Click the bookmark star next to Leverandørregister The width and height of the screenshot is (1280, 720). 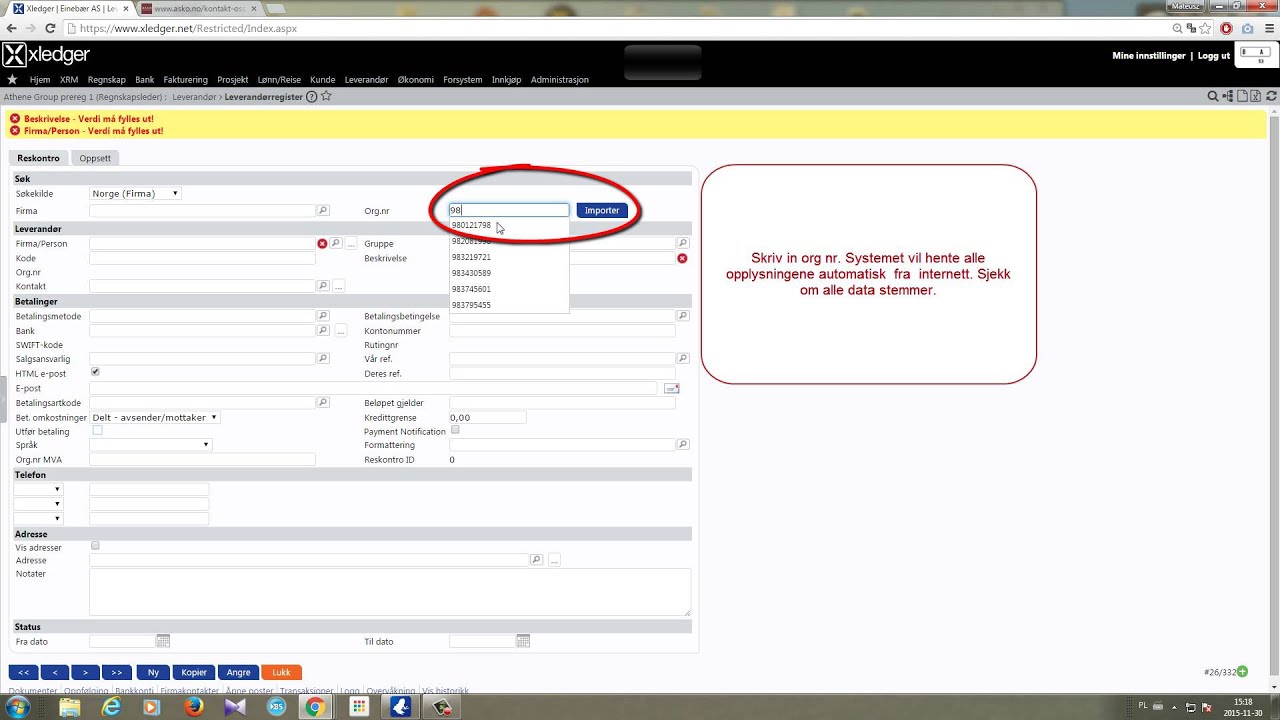tap(326, 97)
